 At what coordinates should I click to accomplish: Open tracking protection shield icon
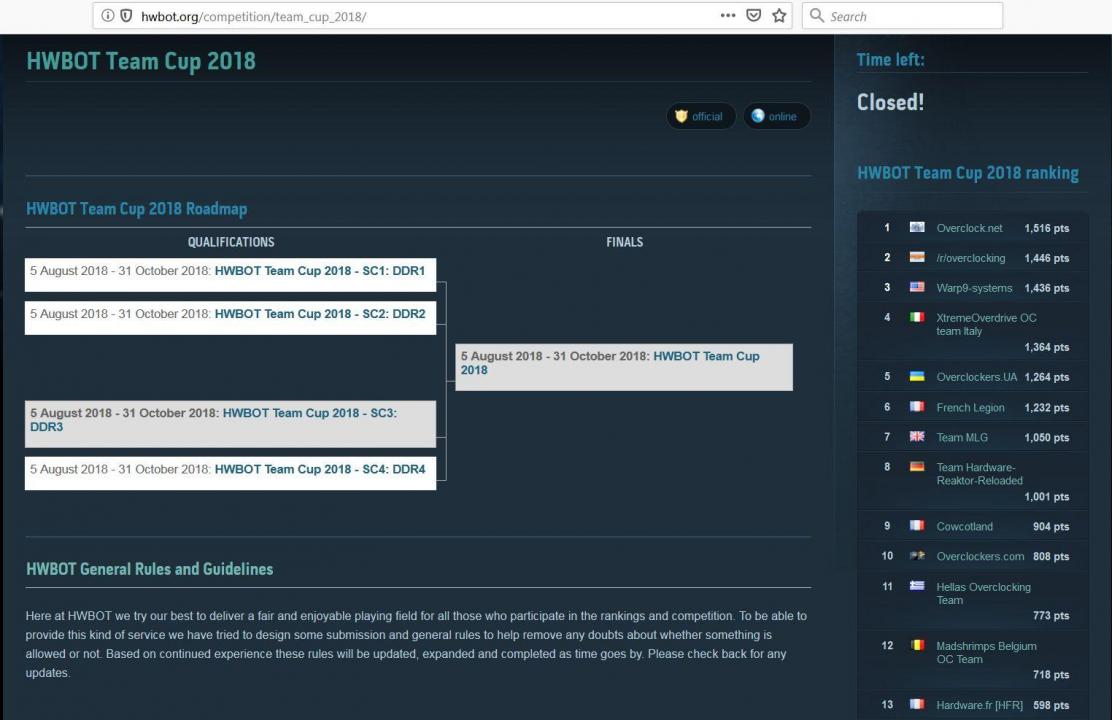coord(126,16)
